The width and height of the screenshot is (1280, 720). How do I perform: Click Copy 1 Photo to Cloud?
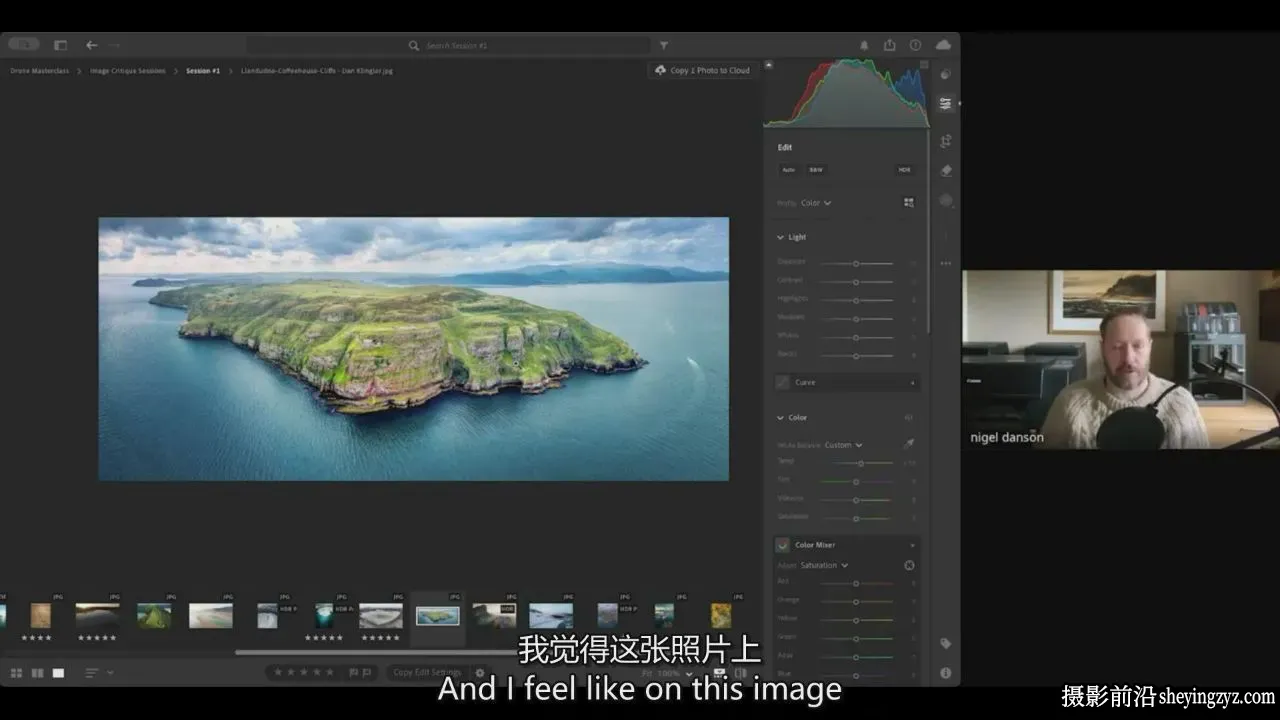pos(702,71)
